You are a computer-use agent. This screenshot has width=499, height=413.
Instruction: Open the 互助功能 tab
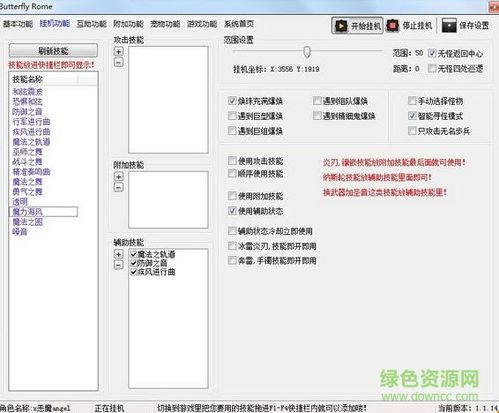point(92,24)
